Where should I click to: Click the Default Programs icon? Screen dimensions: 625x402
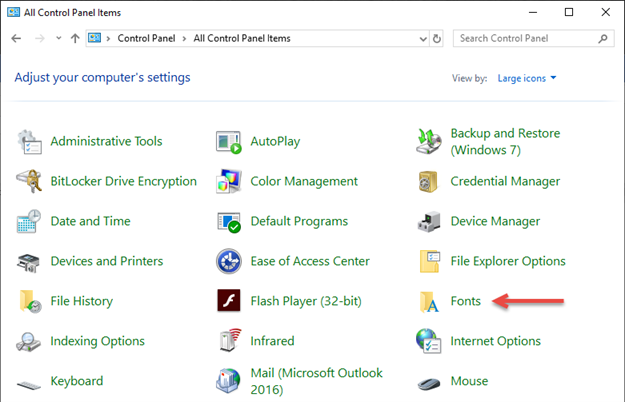[x=229, y=222]
